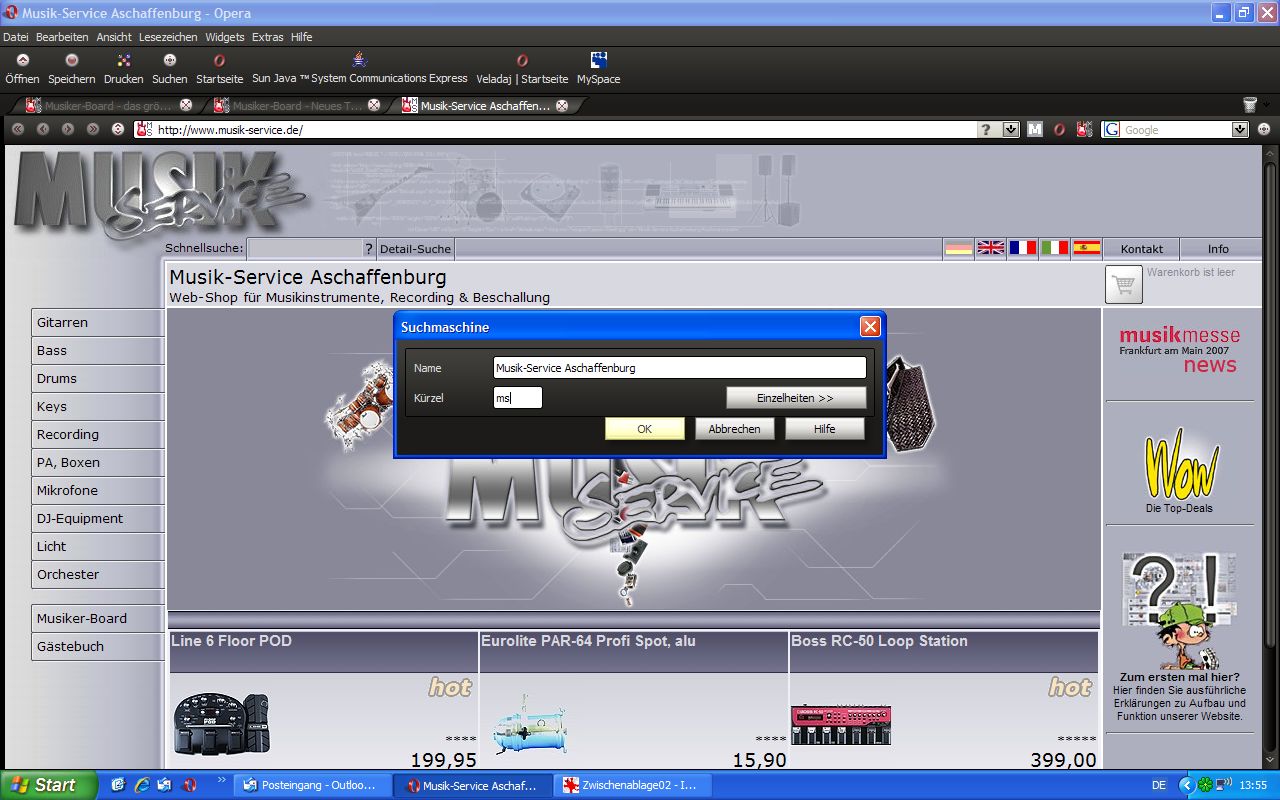Close the Suchmaschine dialog
Screen dimensions: 1280x800
tap(870, 327)
